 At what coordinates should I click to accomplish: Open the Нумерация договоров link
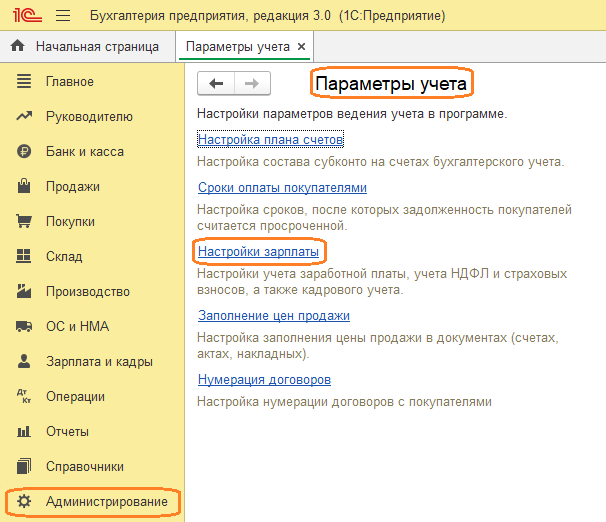pyautogui.click(x=264, y=380)
